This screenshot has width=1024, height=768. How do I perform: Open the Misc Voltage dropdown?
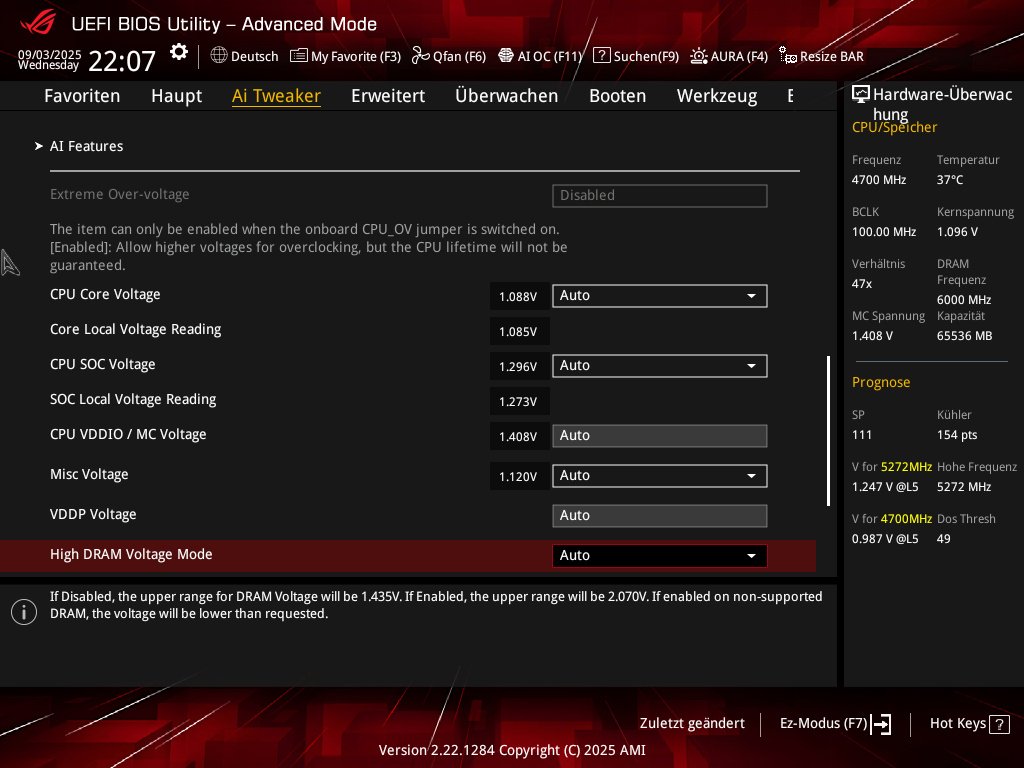tap(660, 475)
